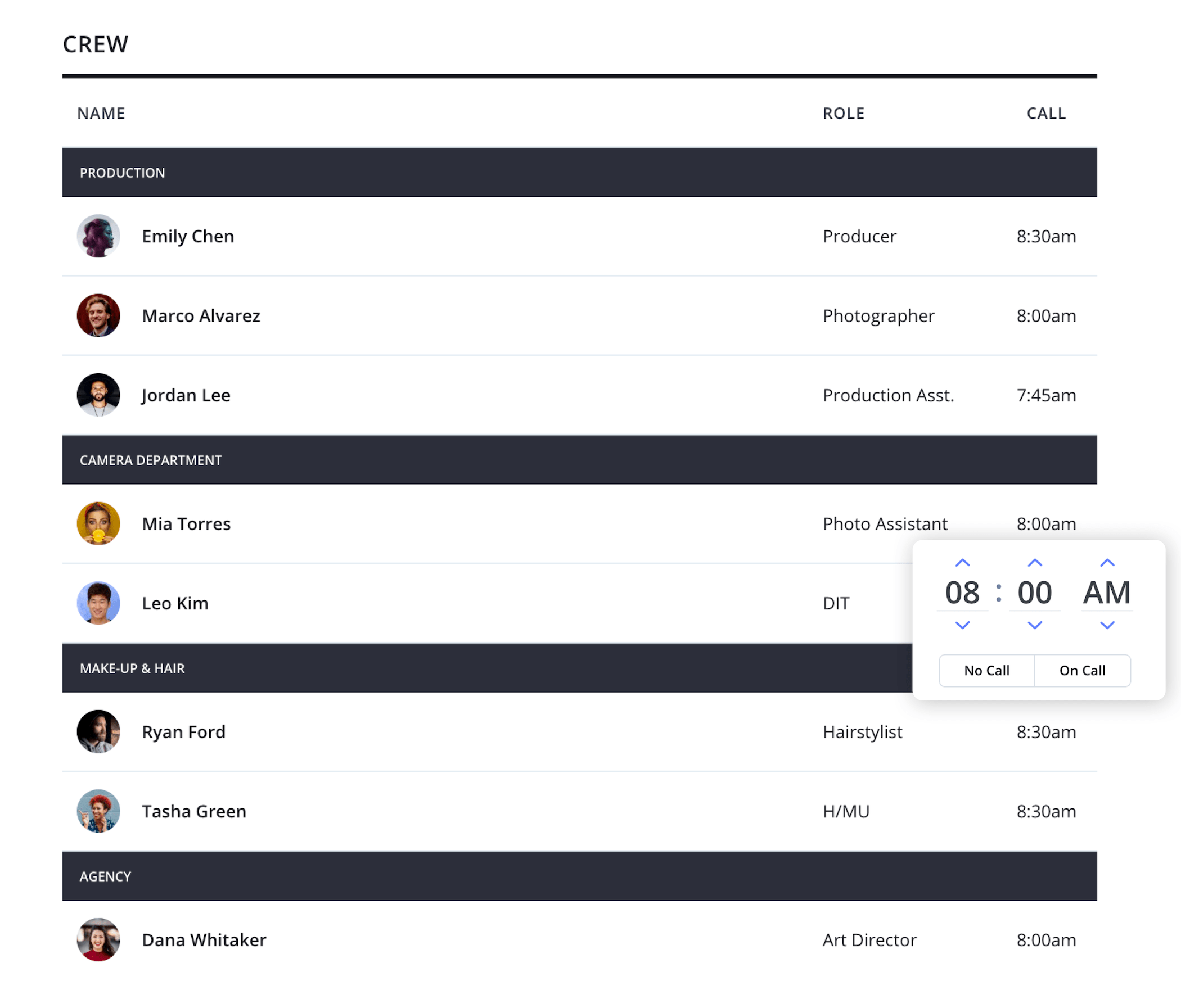Image resolution: width=1181 pixels, height=1008 pixels.
Task: Select the On Call option
Action: pos(1083,670)
